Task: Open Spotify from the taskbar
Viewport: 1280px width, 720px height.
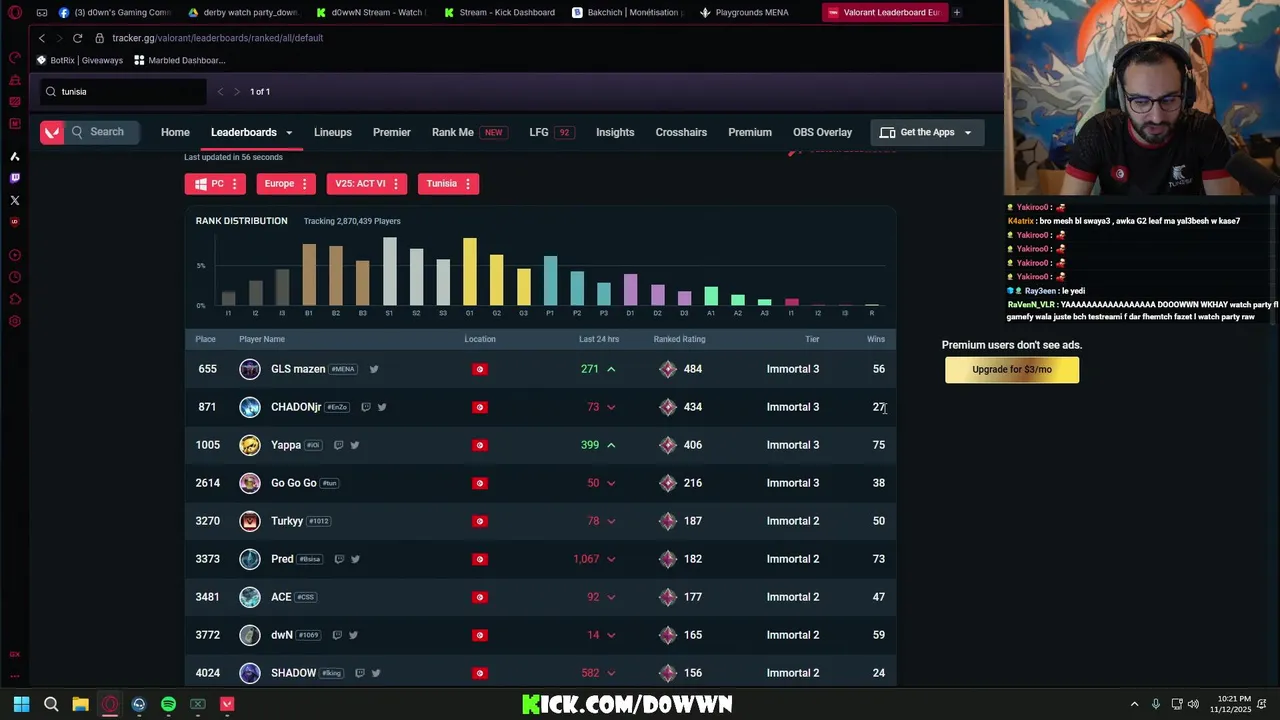Action: coord(168,704)
